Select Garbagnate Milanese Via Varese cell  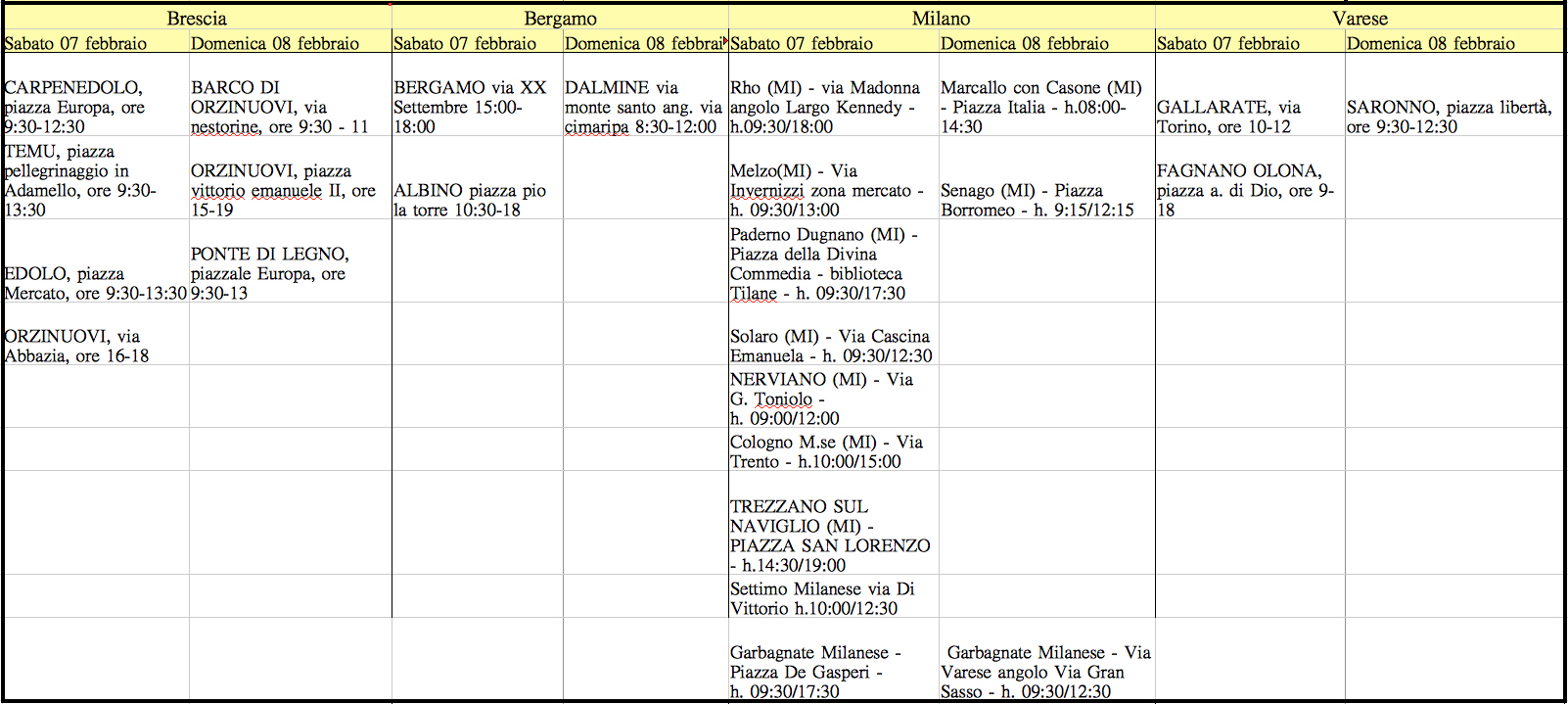coord(1047,659)
